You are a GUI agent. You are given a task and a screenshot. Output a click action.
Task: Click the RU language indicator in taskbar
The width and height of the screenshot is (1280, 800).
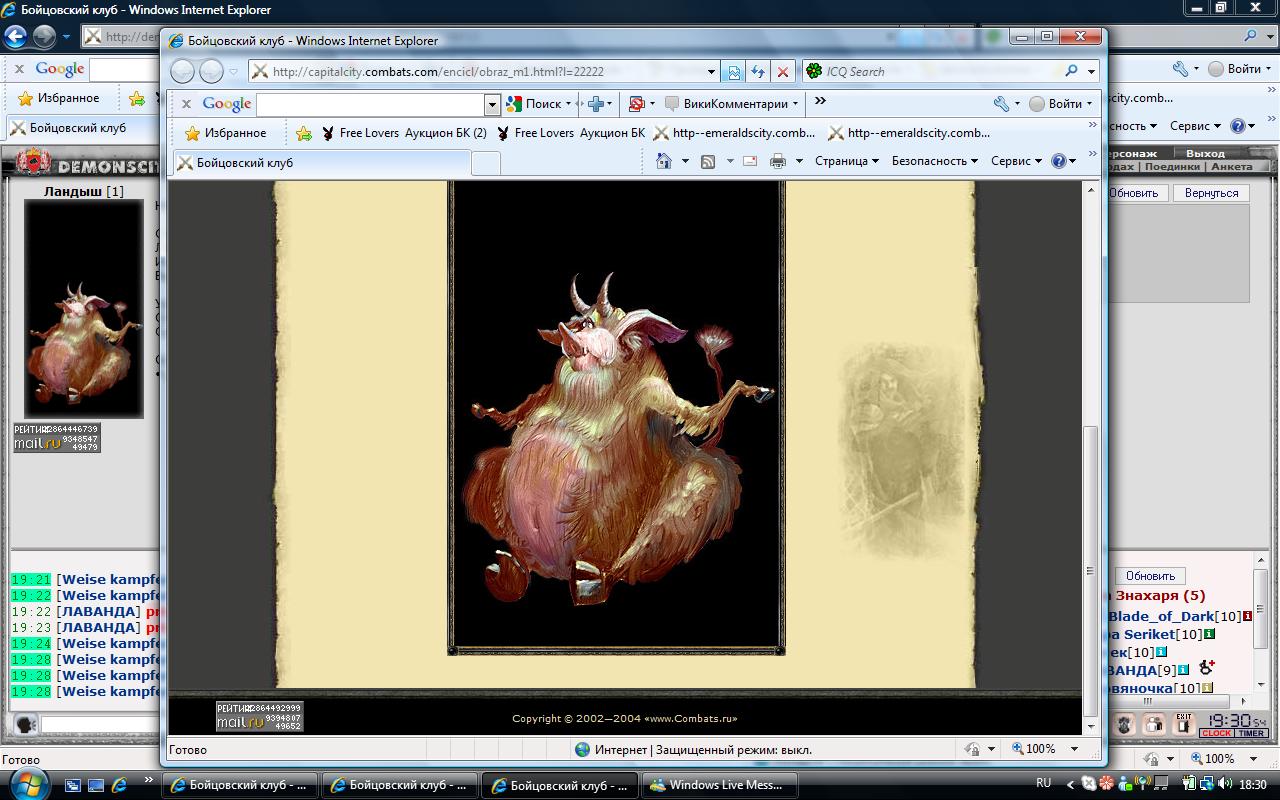point(1043,783)
